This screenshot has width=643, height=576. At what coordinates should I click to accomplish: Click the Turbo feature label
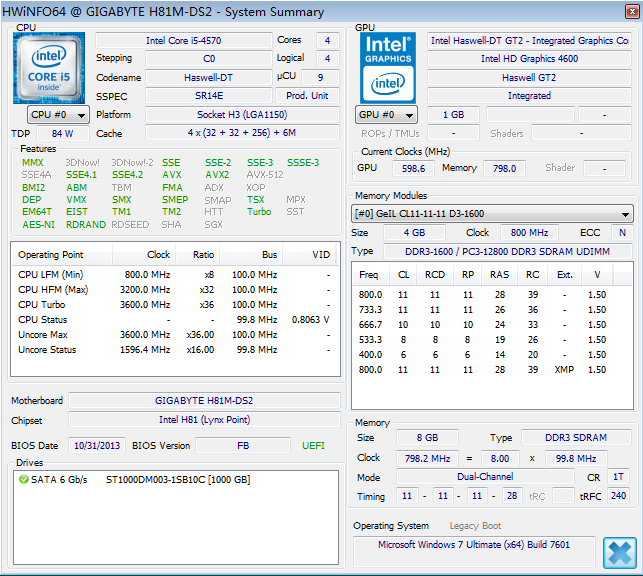tap(259, 212)
